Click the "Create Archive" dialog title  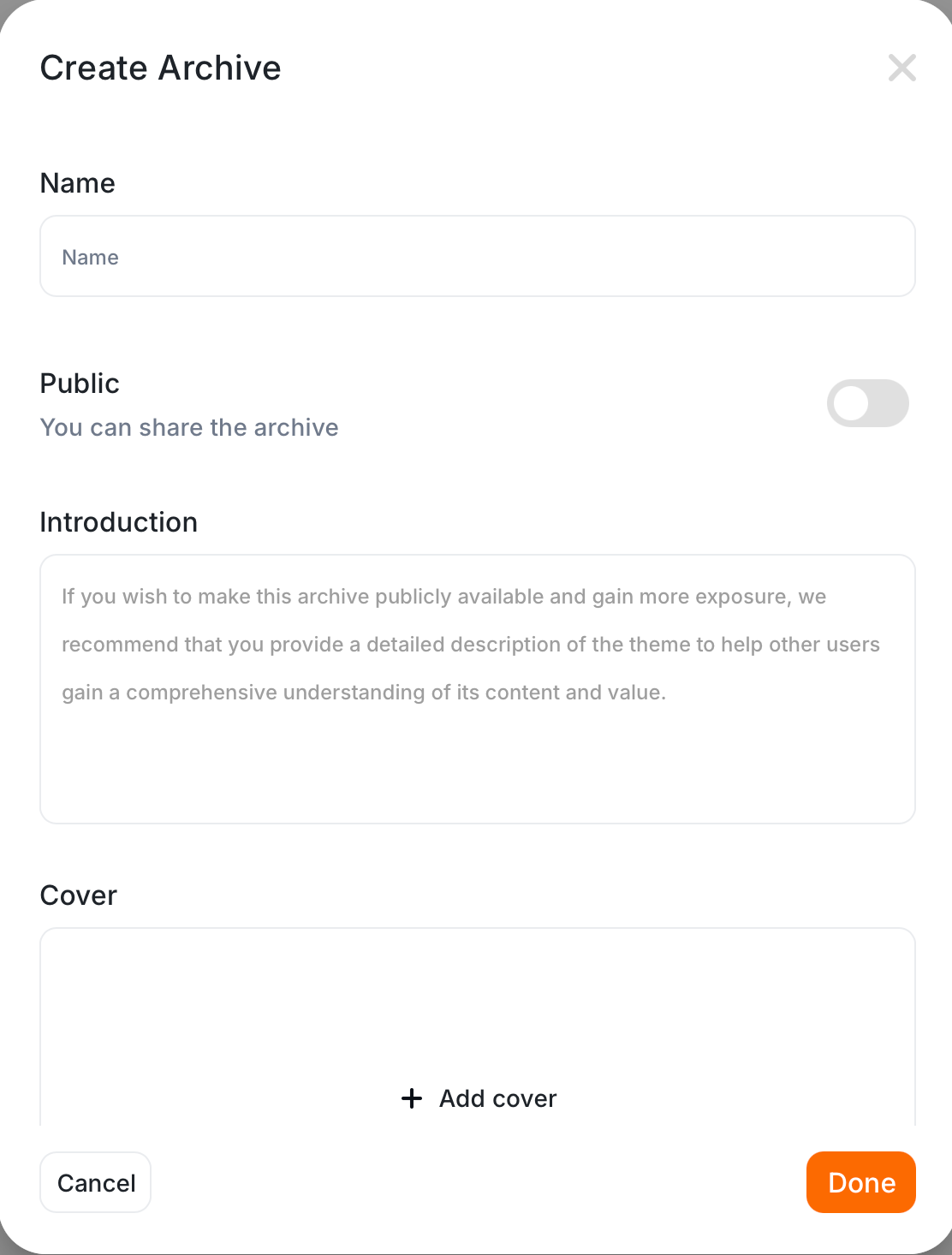coord(160,68)
